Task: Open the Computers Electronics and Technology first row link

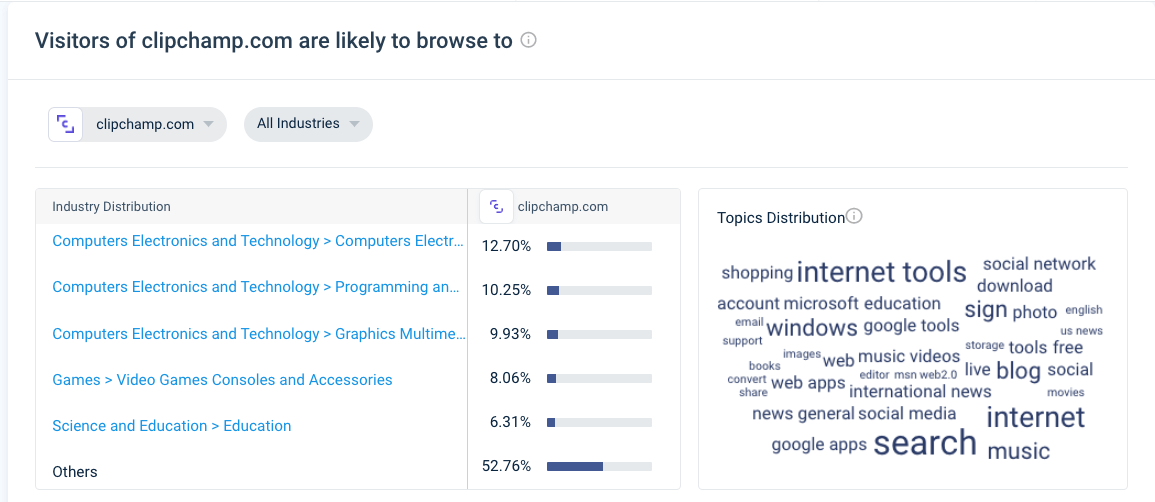Action: (259, 241)
